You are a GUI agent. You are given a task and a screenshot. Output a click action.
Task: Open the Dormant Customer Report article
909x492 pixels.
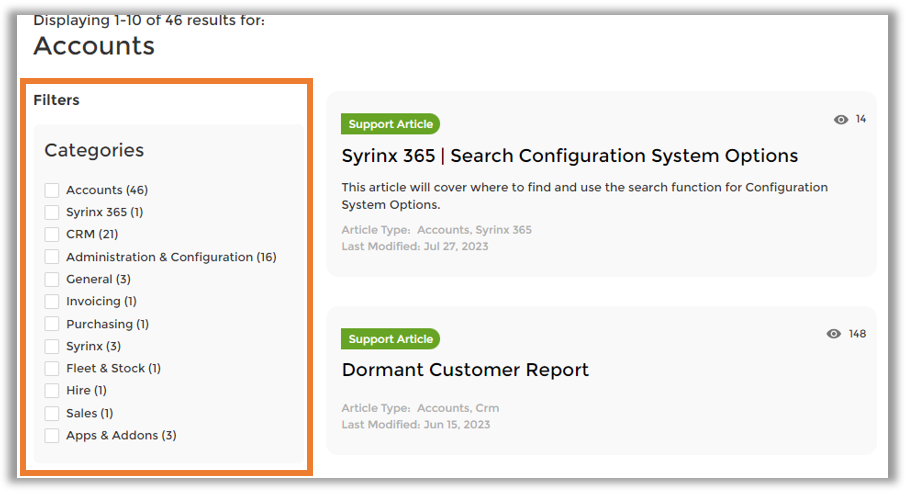pyautogui.click(x=465, y=370)
